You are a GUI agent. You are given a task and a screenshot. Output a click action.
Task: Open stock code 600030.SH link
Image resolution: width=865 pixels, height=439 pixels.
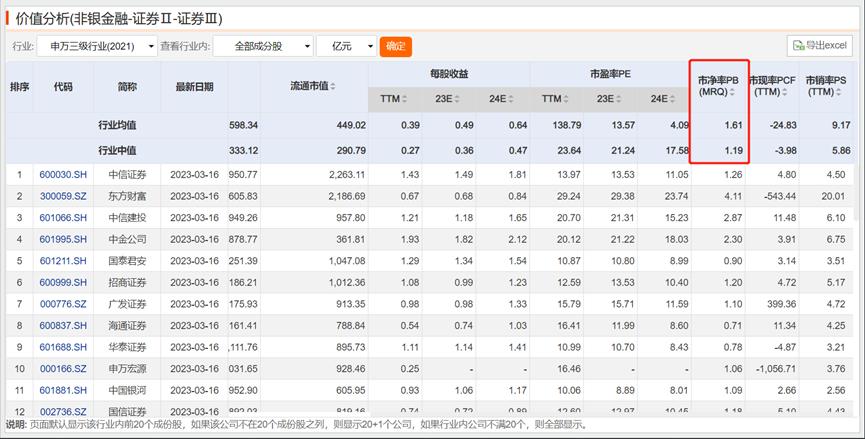(63, 175)
